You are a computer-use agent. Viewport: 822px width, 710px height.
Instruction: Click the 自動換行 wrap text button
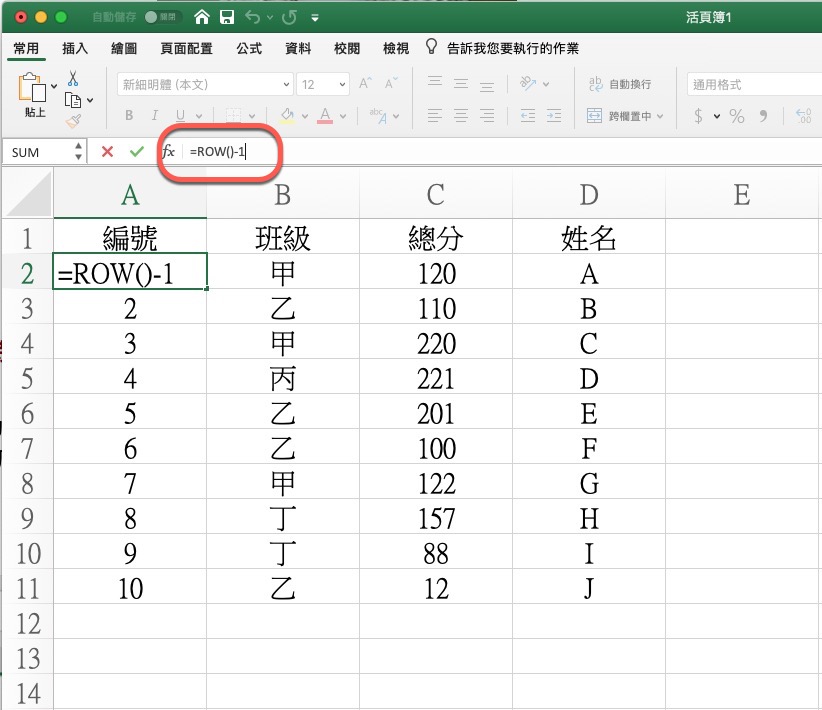point(619,85)
